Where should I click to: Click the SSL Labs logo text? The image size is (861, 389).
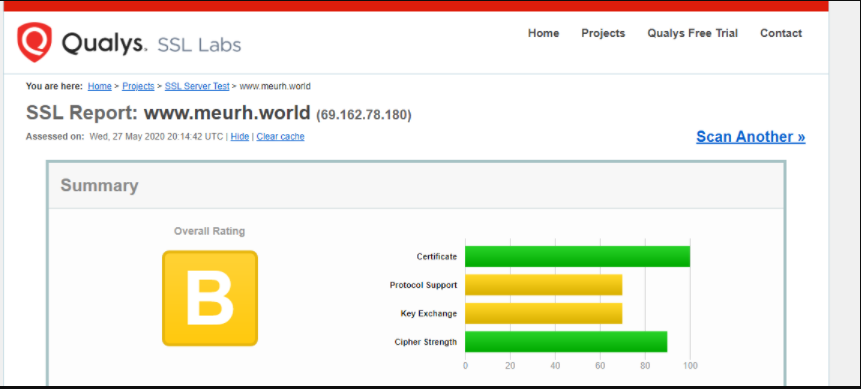[199, 45]
